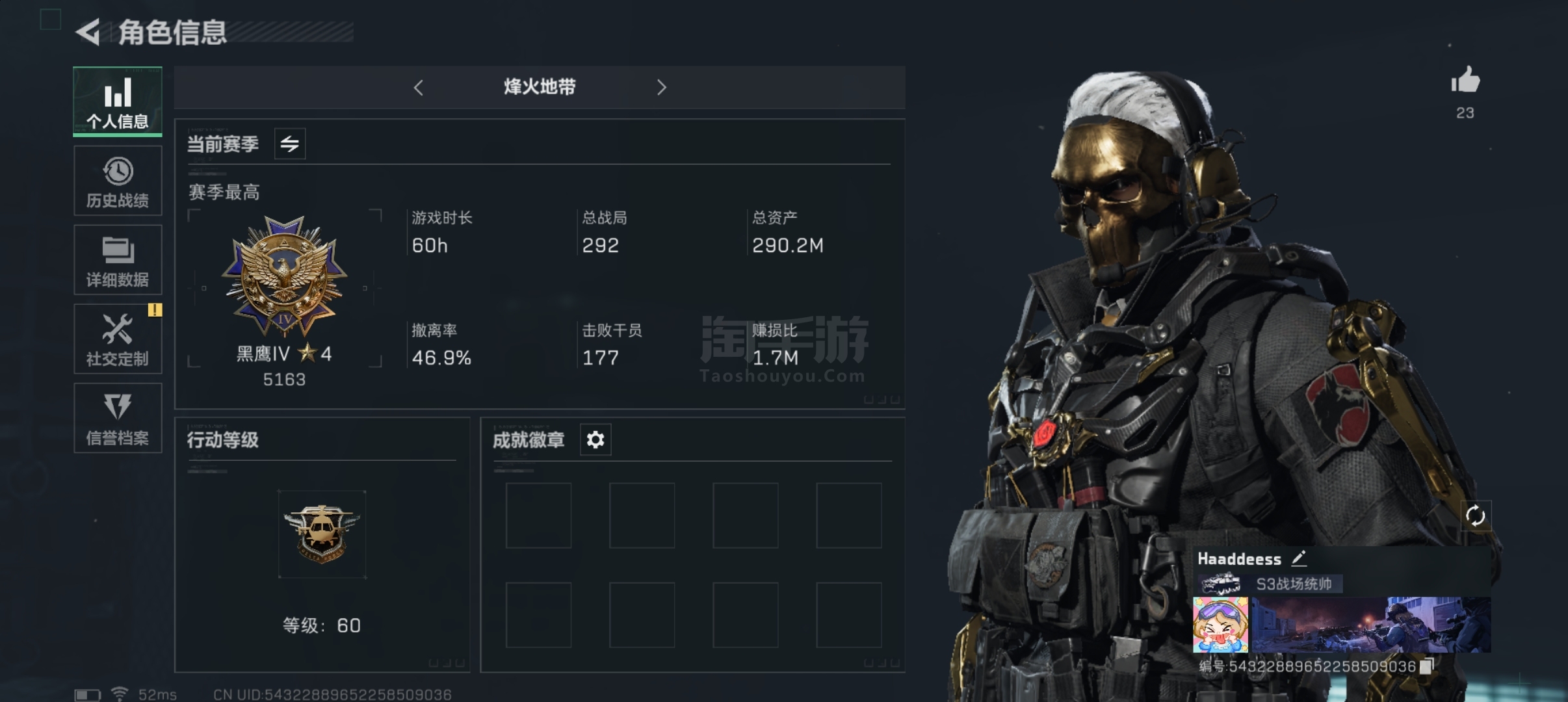Go back using the arrow beside 角色信息
This screenshot has height=702, width=1568.
(88, 32)
